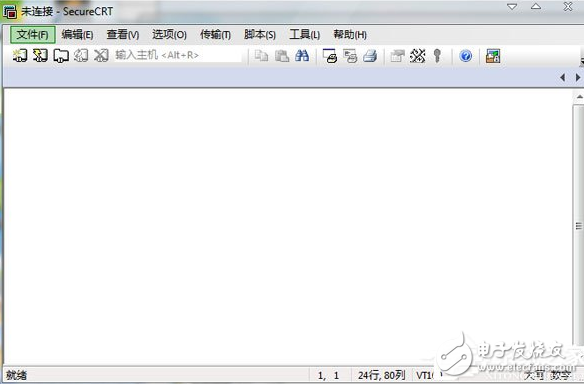
Task: Click inside the empty terminal area
Action: tap(288, 226)
